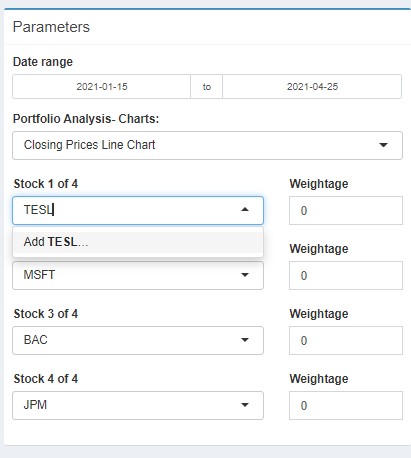Collapse Stock 1 dropdown using the up arrow
The image size is (411, 458).
(x=245, y=210)
